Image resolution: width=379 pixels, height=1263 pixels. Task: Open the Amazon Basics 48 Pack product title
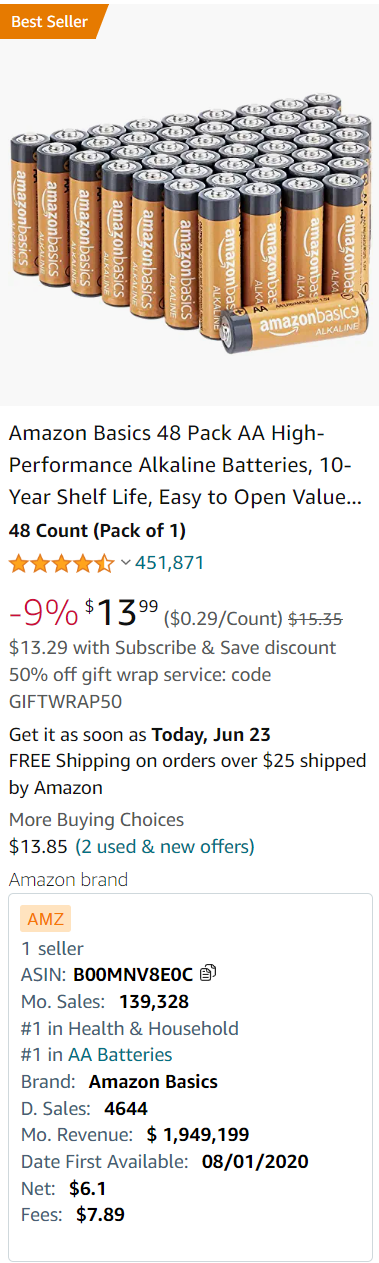[x=186, y=465]
